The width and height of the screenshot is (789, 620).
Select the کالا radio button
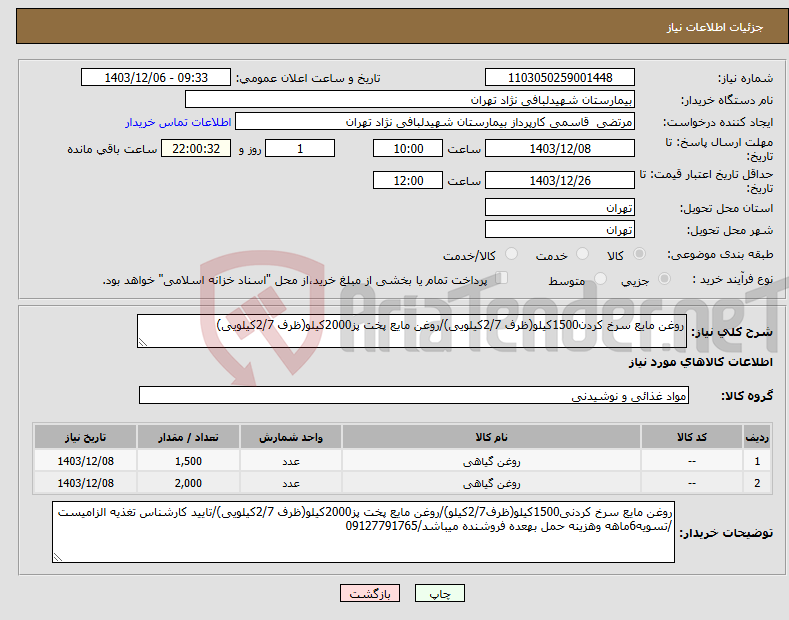pyautogui.click(x=639, y=254)
